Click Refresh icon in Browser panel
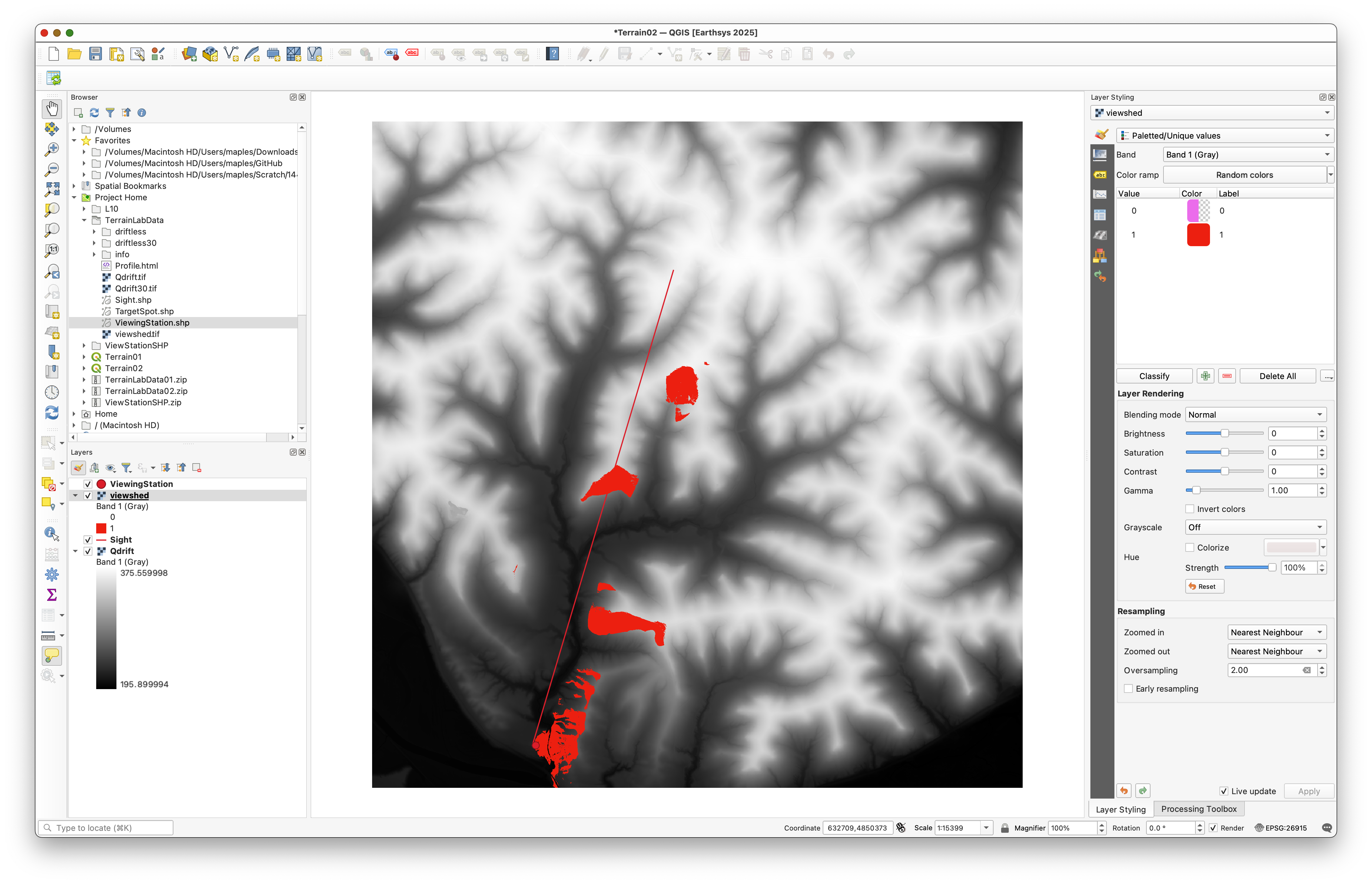Screen dimensions: 1372x884 [94, 113]
